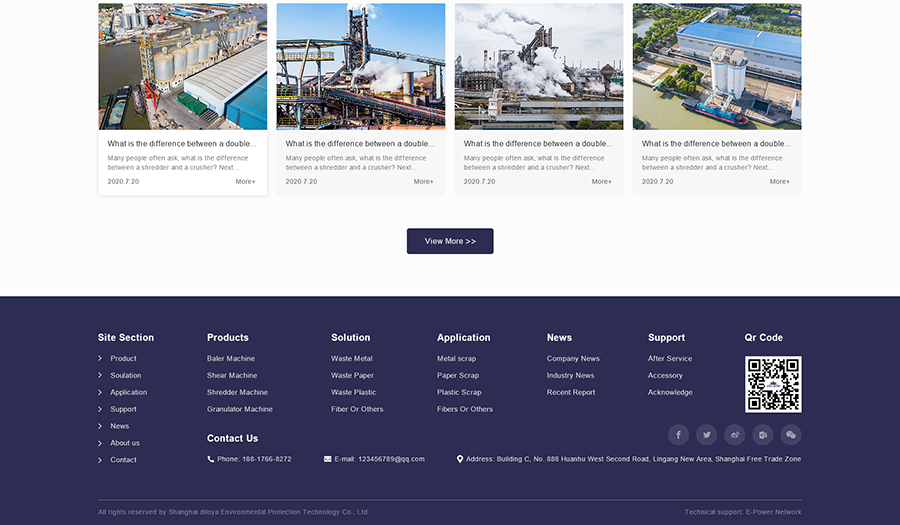The image size is (900, 525).
Task: Click the envelope icon beside E-mail
Action: click(328, 459)
